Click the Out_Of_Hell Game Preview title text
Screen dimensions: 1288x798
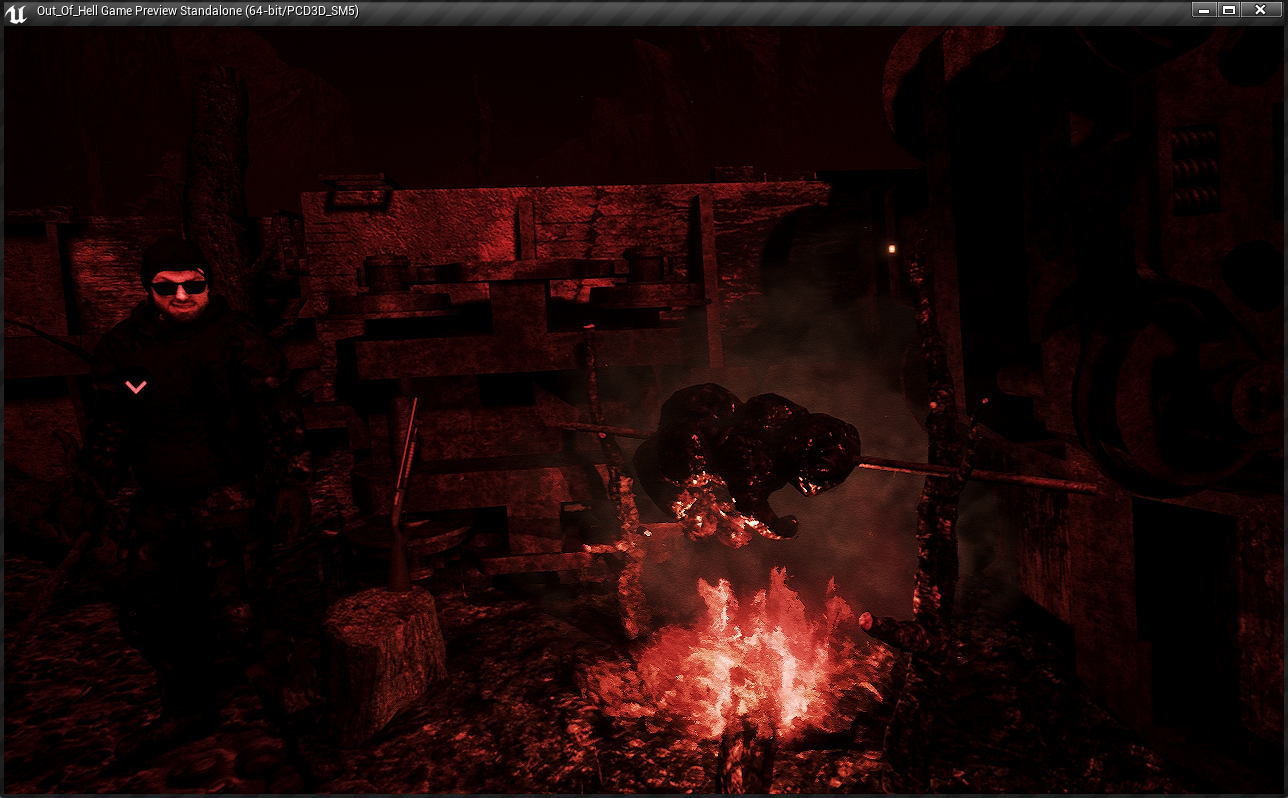click(197, 11)
